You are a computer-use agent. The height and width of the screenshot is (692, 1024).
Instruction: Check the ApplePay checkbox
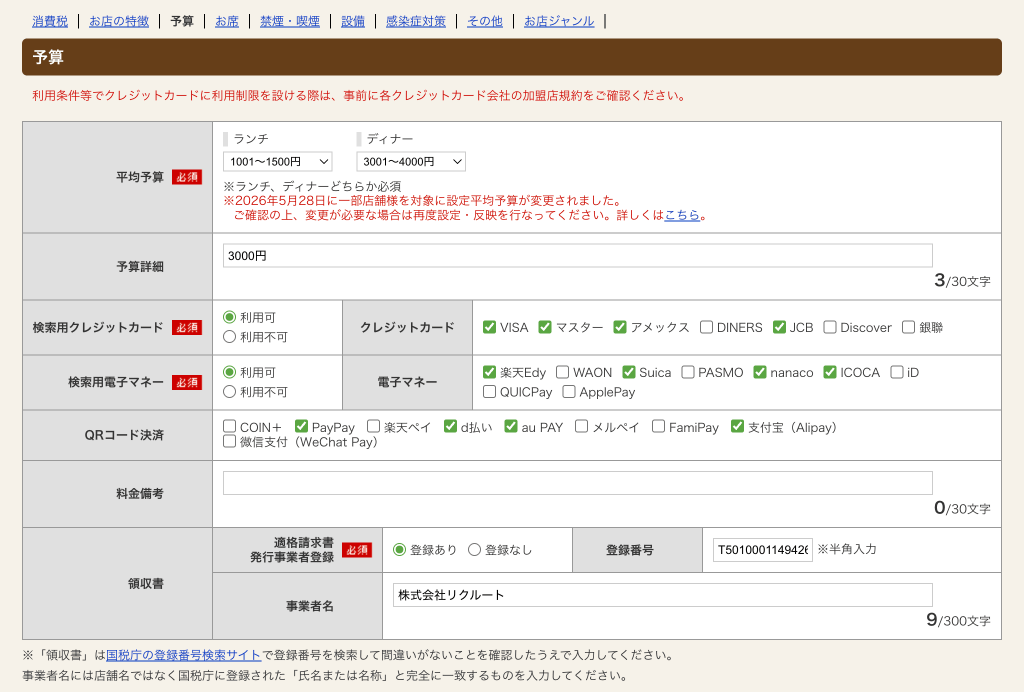click(569, 392)
